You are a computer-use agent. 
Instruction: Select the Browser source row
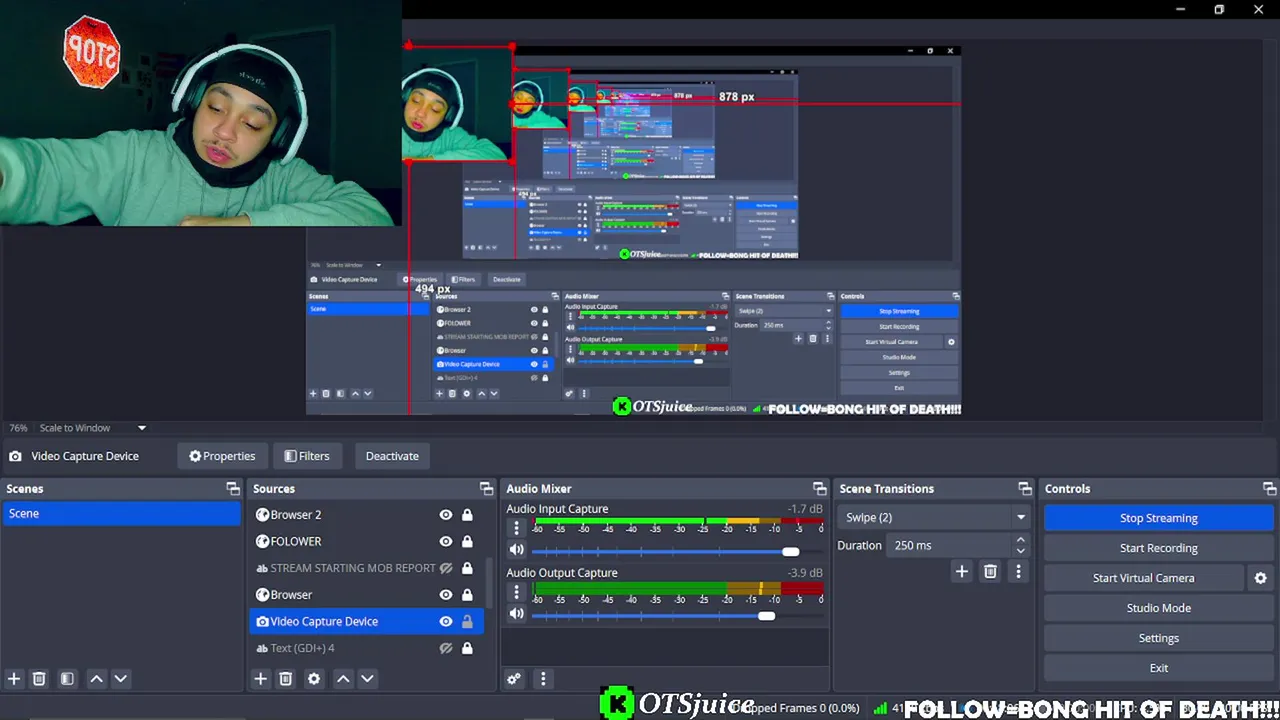pyautogui.click(x=366, y=595)
